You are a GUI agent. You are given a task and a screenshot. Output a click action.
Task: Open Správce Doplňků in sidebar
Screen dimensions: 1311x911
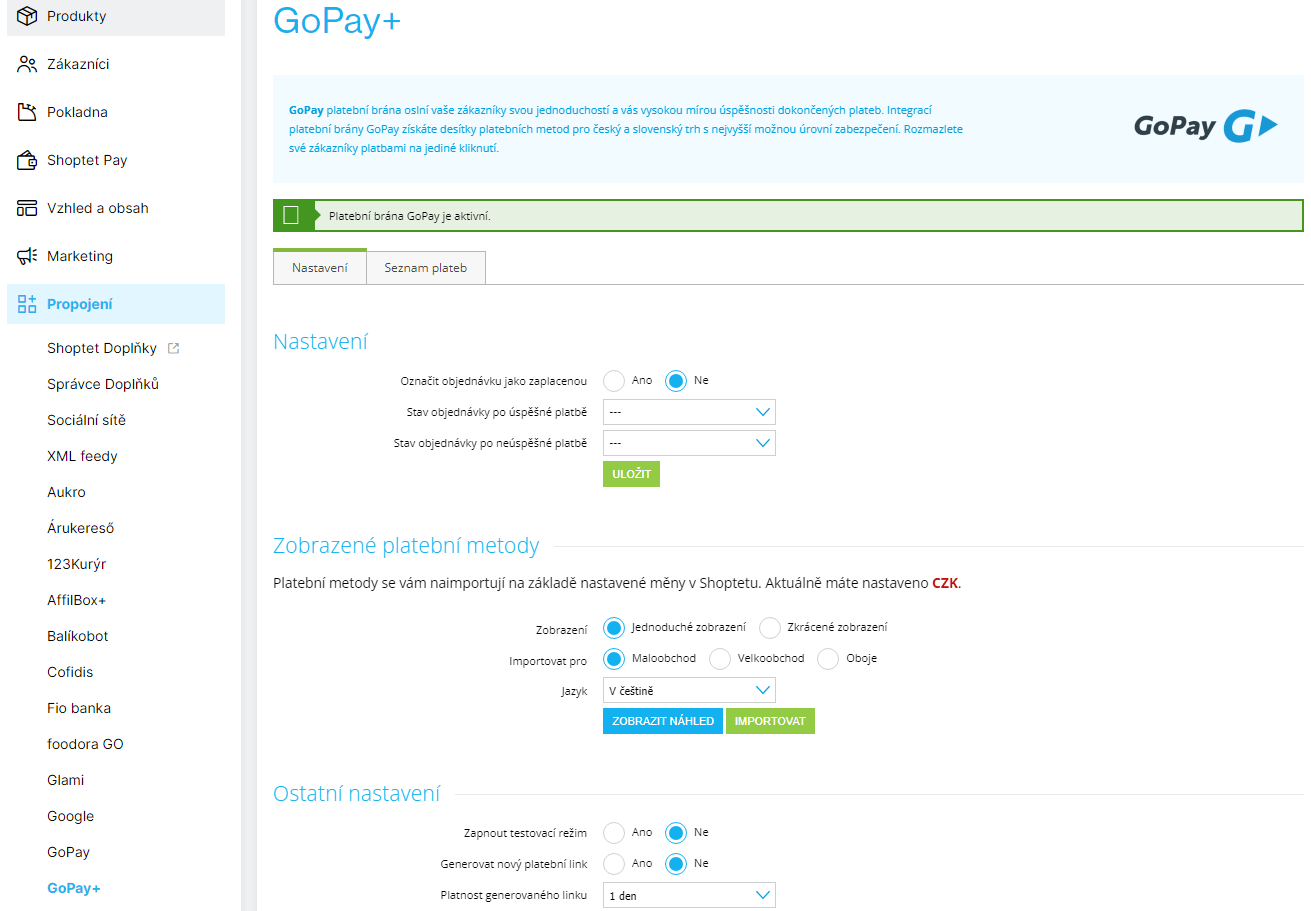(103, 384)
